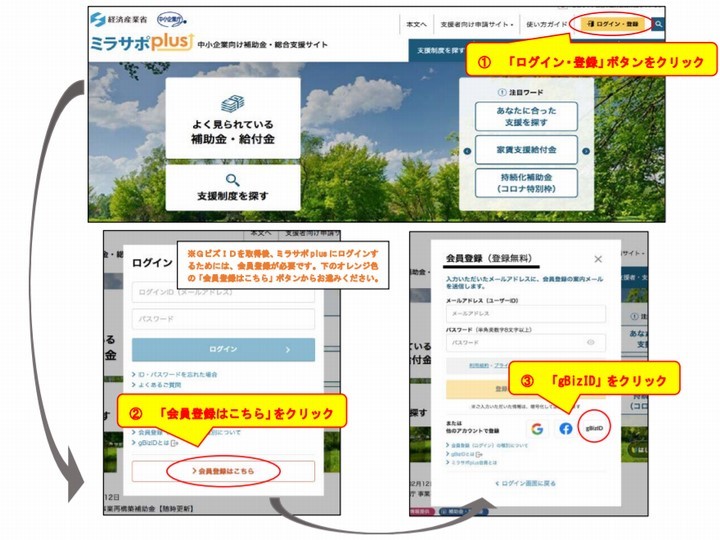Register with the Google account icon
Screen dimensions: 720x540
(x=537, y=428)
